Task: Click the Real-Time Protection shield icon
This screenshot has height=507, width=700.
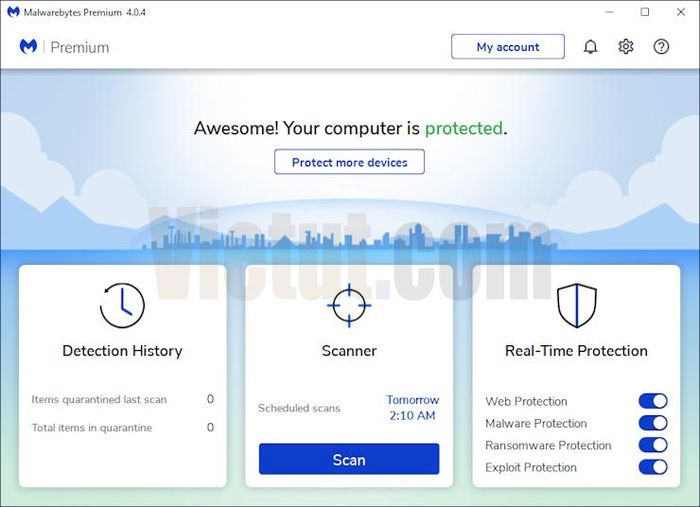Action: pos(577,305)
